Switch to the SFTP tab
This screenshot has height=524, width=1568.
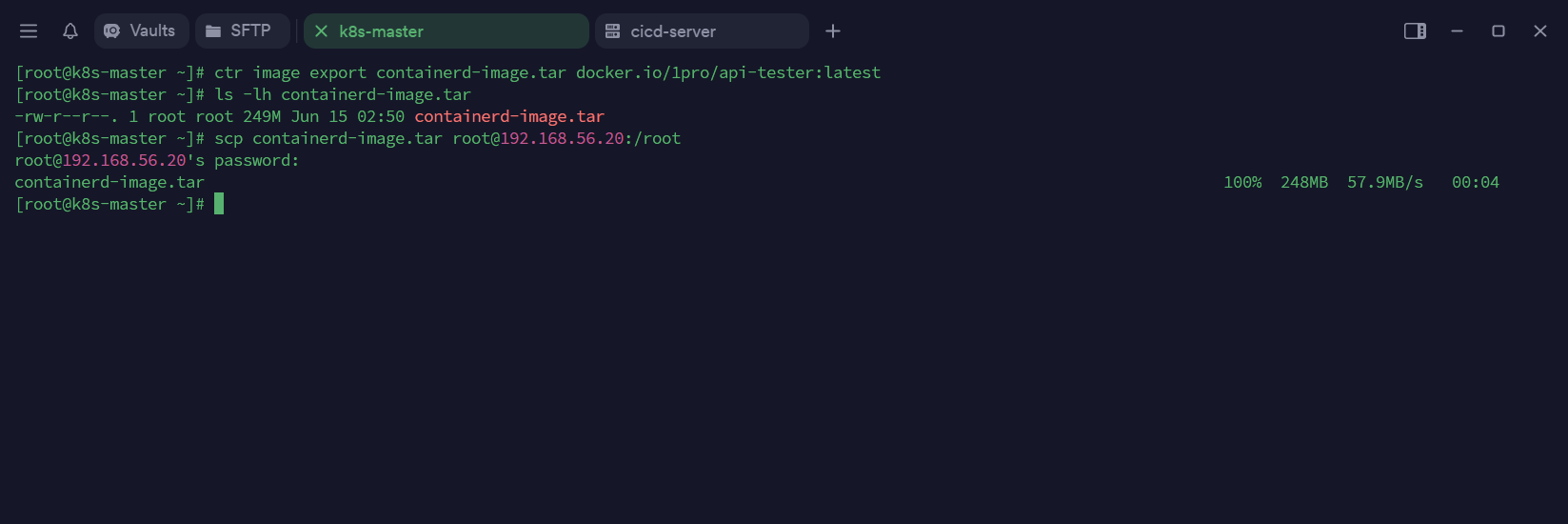242,31
